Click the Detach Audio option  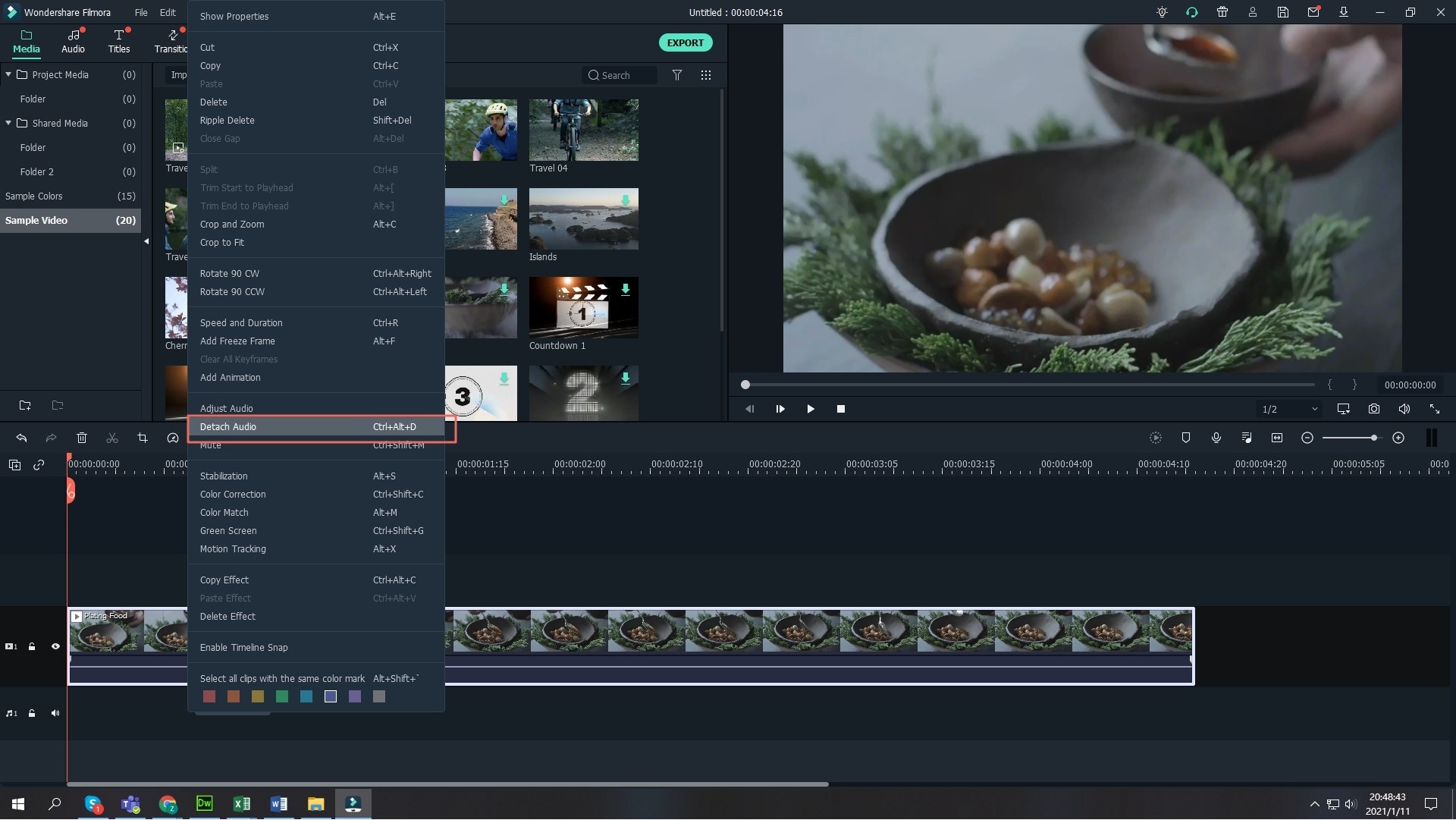(227, 426)
